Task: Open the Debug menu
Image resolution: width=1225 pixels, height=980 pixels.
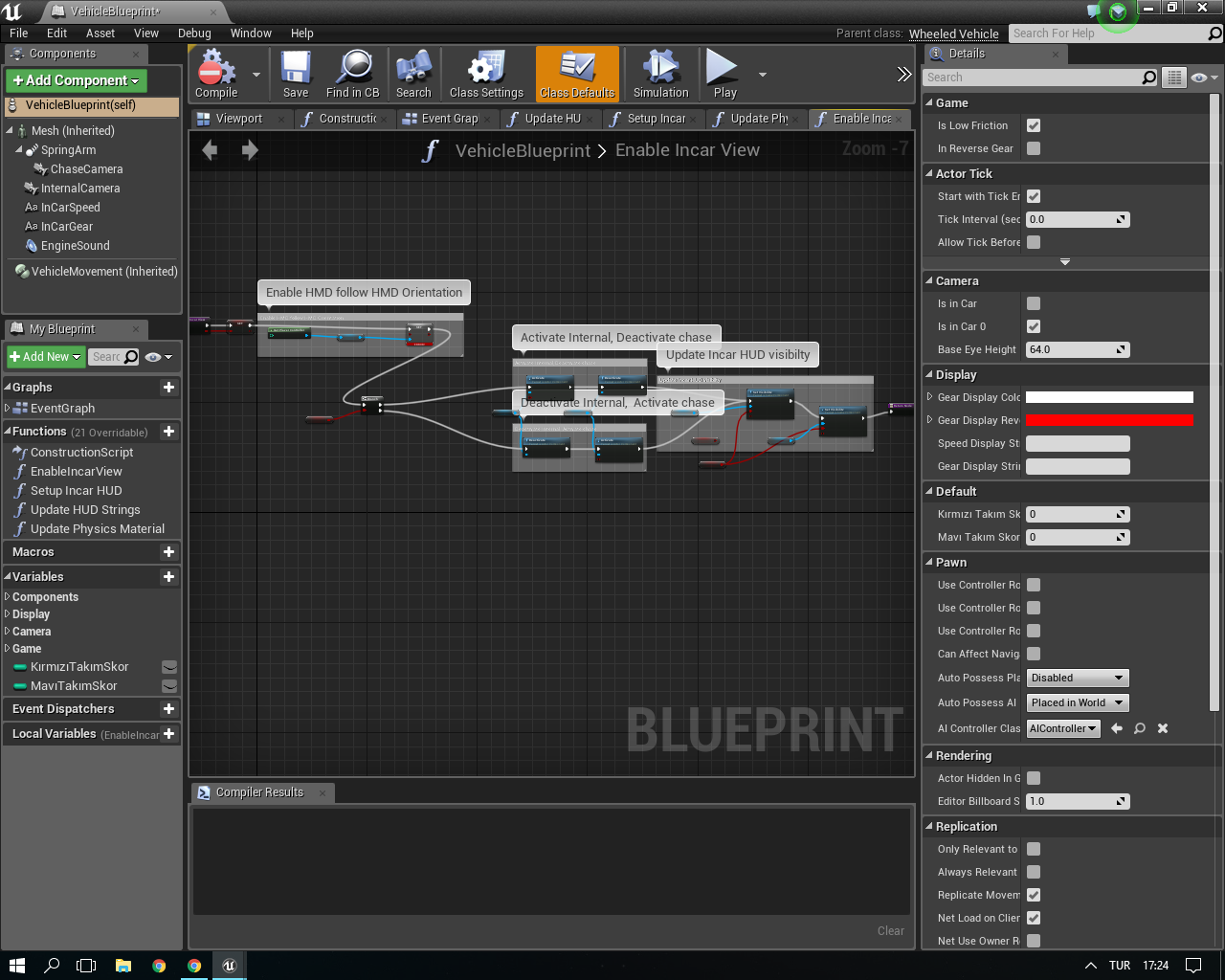Action: click(x=194, y=33)
